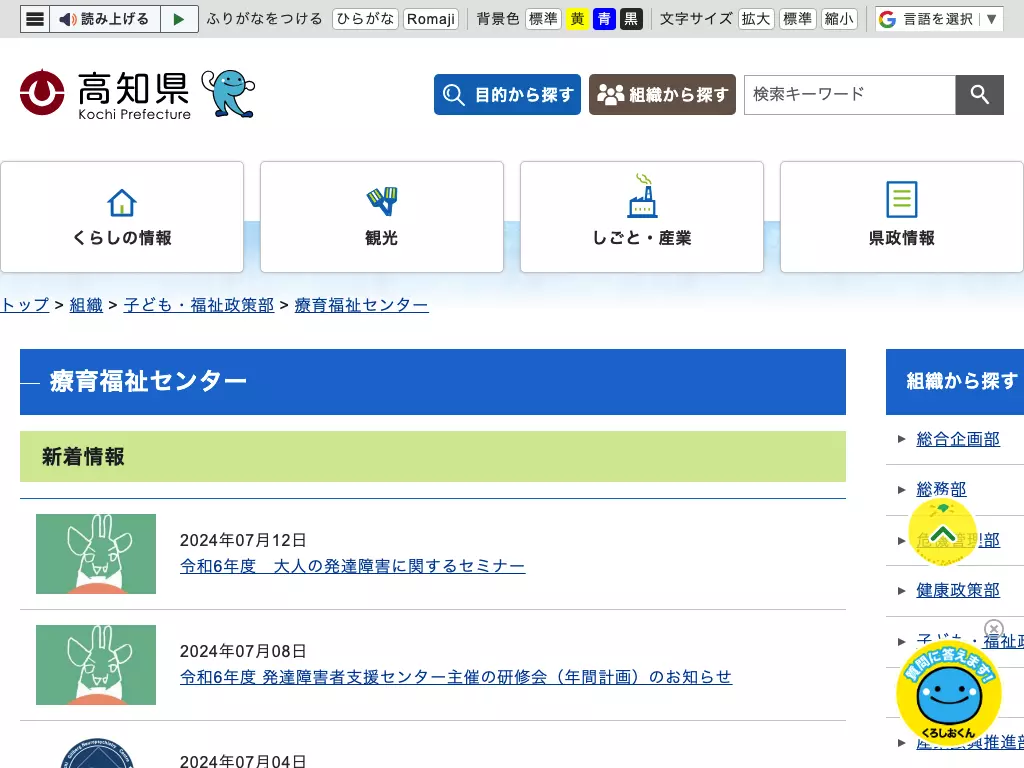Open 県政情報 tab
1024x768 pixels.
click(x=902, y=217)
